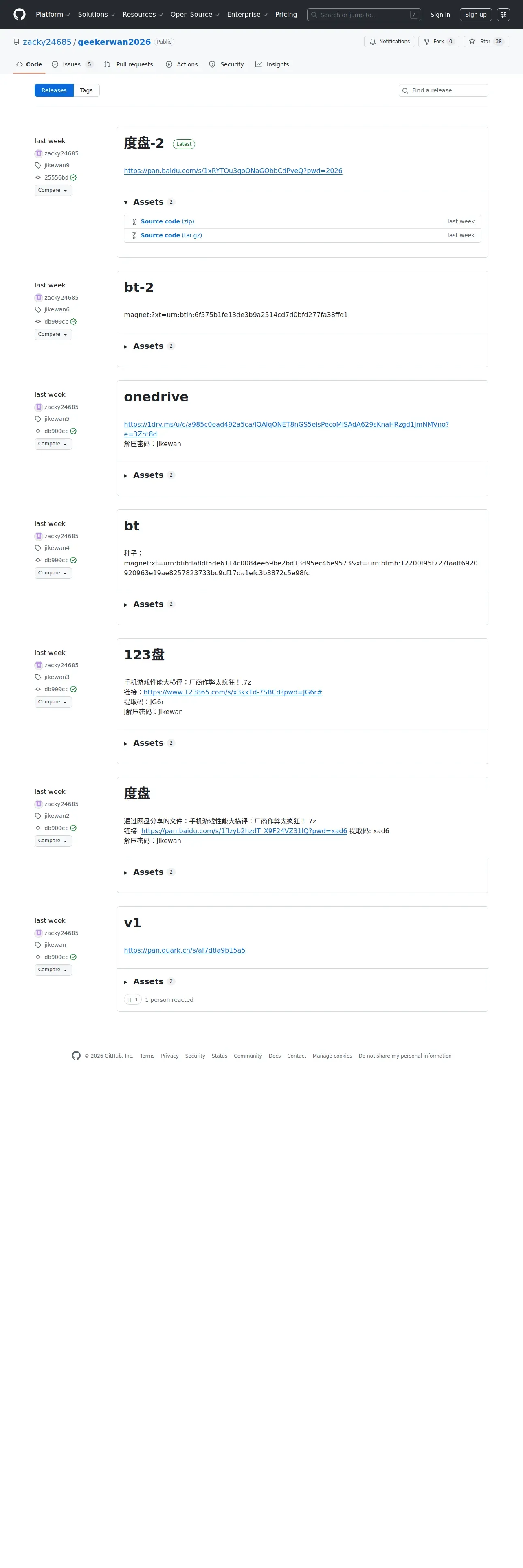
Task: Click zacky24685 avatar in 度盘-2 release
Action: click(38, 153)
